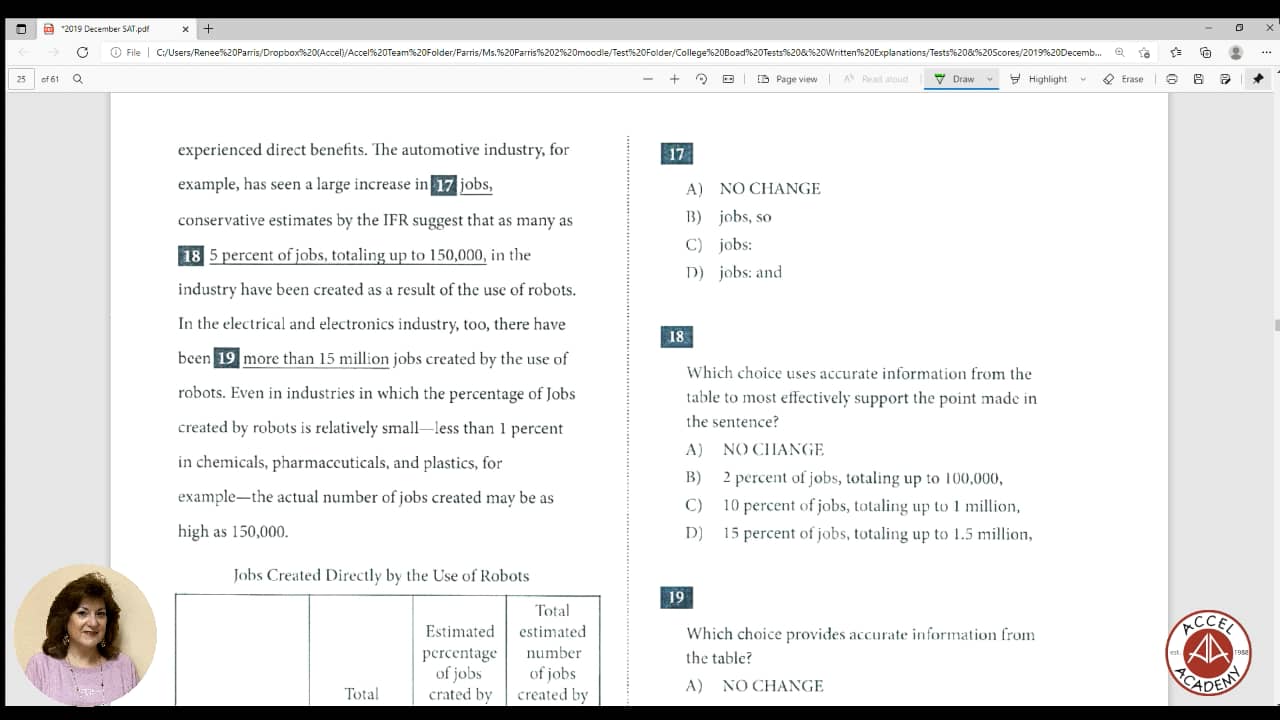This screenshot has width=1280, height=720.
Task: Activate the Draw tool
Action: point(954,79)
